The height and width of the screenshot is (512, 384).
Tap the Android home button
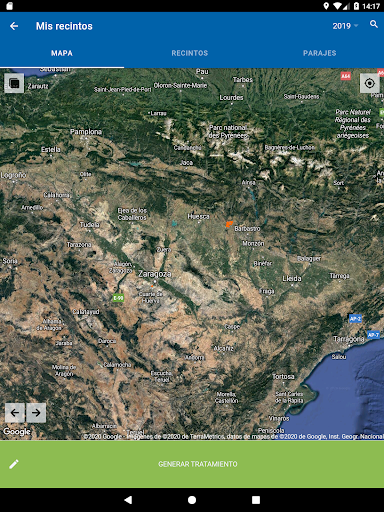pos(192,500)
